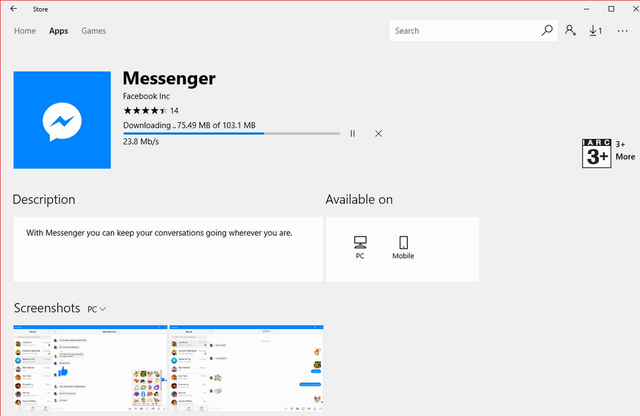The image size is (640, 416).
Task: Click the 23.8 Mb/s download speed
Action: tap(141, 142)
